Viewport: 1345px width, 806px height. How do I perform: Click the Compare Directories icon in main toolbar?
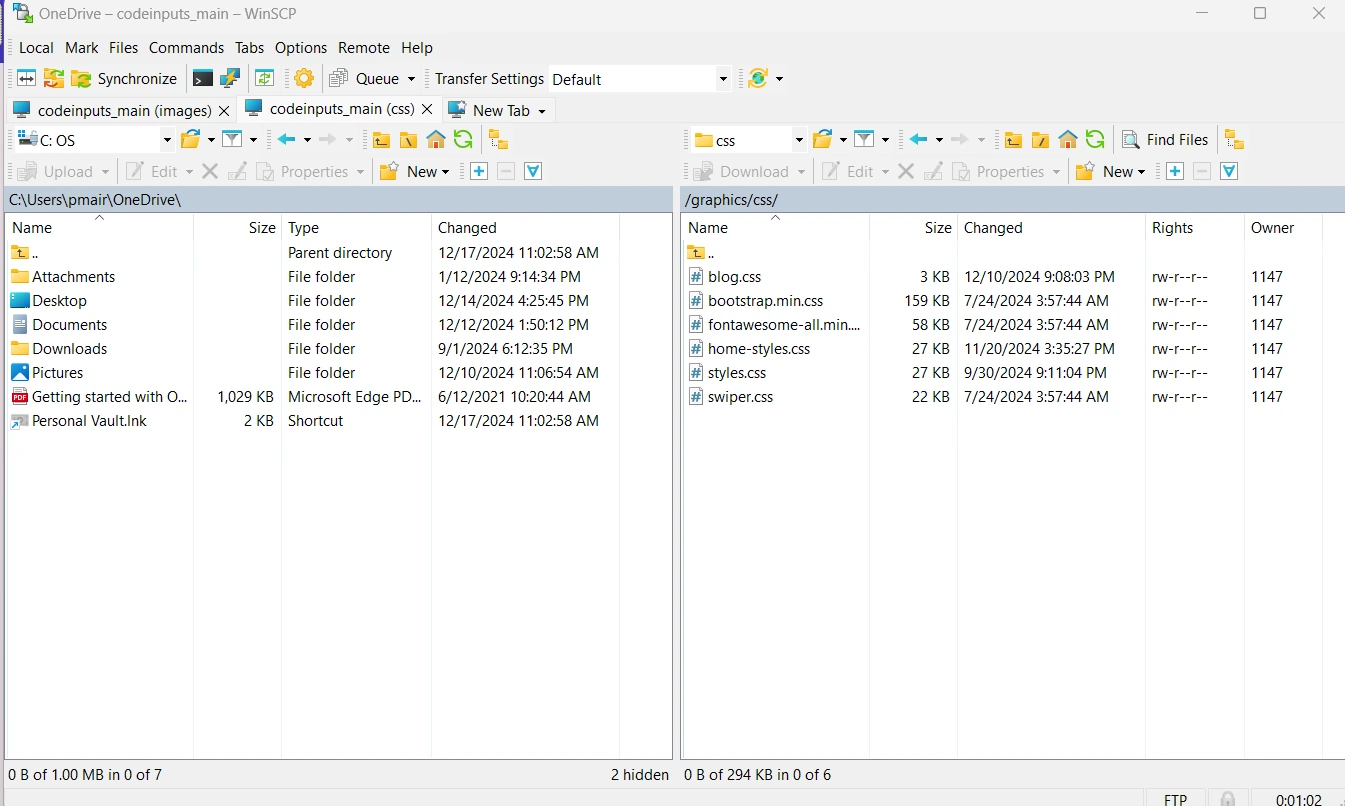(26, 78)
